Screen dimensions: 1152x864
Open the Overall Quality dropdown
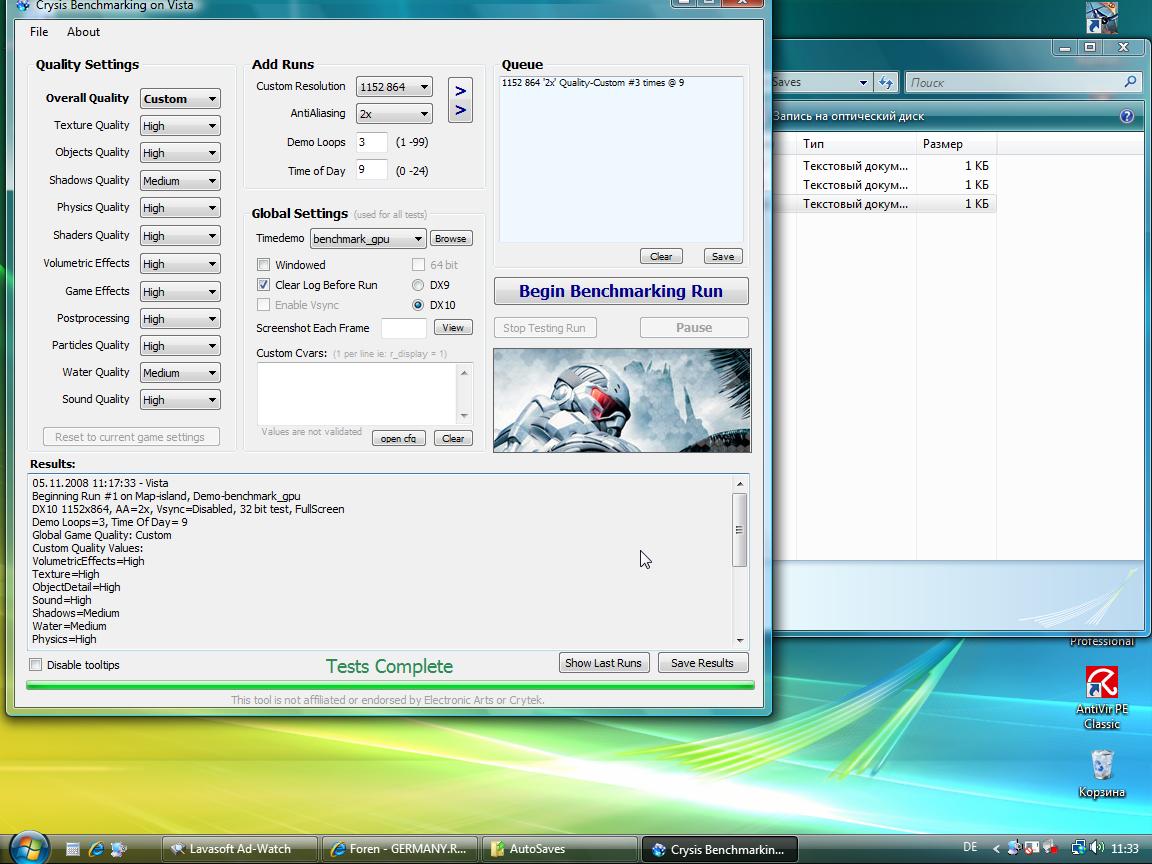180,98
